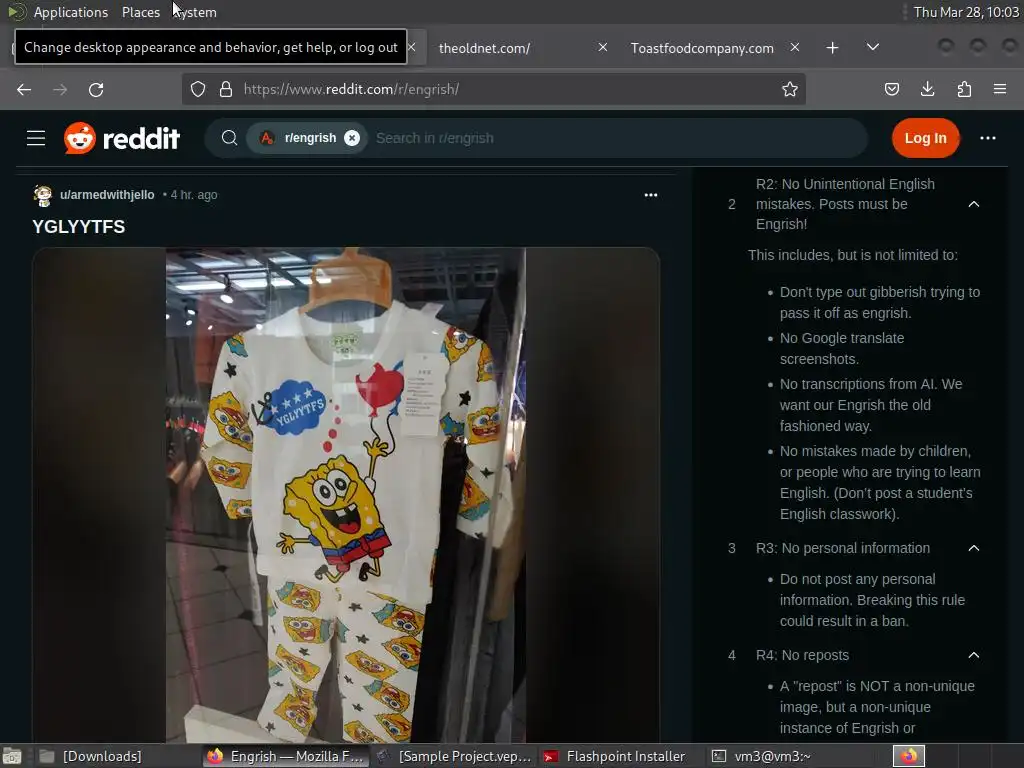Image resolution: width=1024 pixels, height=768 pixels.
Task: Click armedwithjello's user avatar
Action: pyautogui.click(x=43, y=195)
